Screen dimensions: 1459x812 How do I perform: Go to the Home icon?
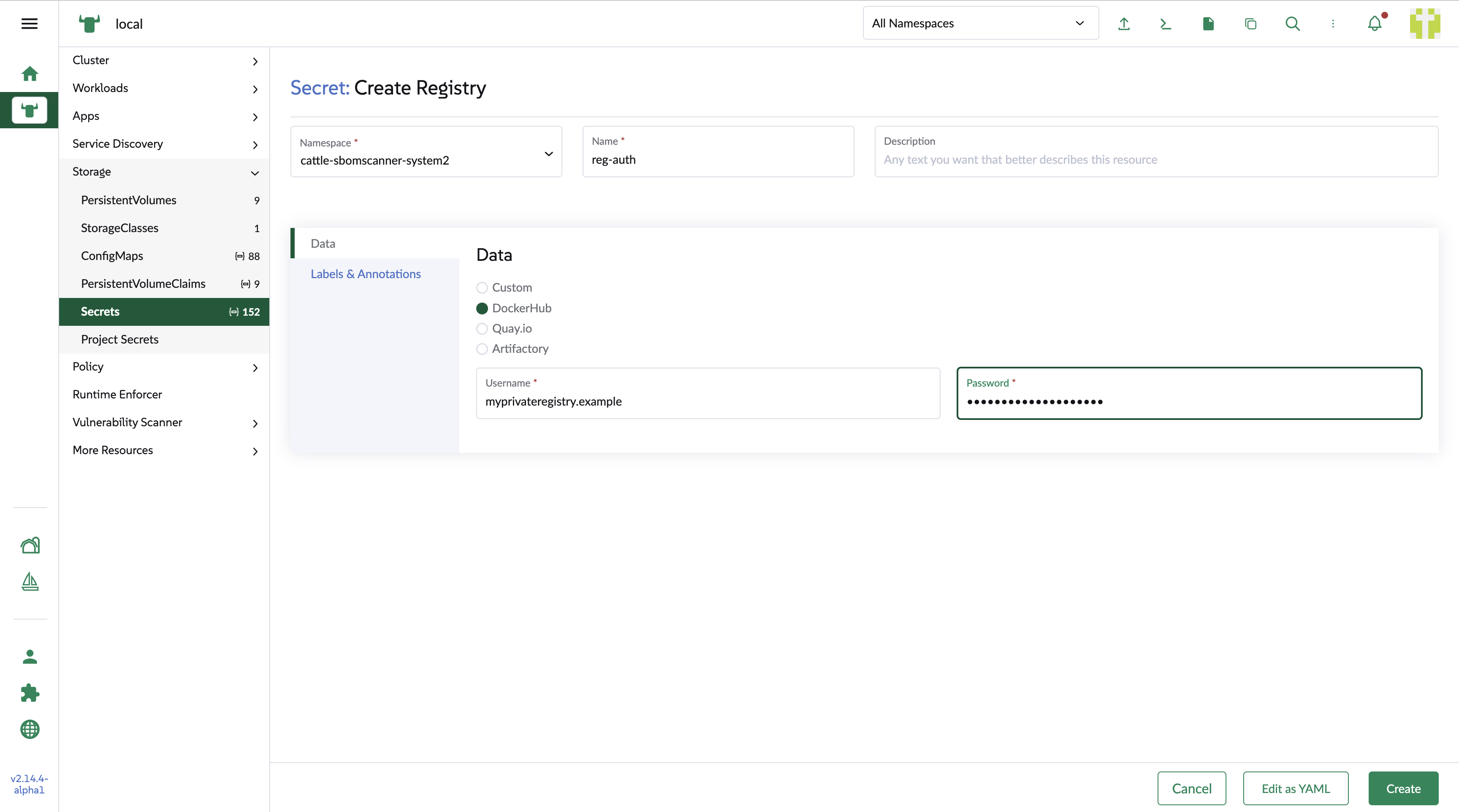pos(30,73)
